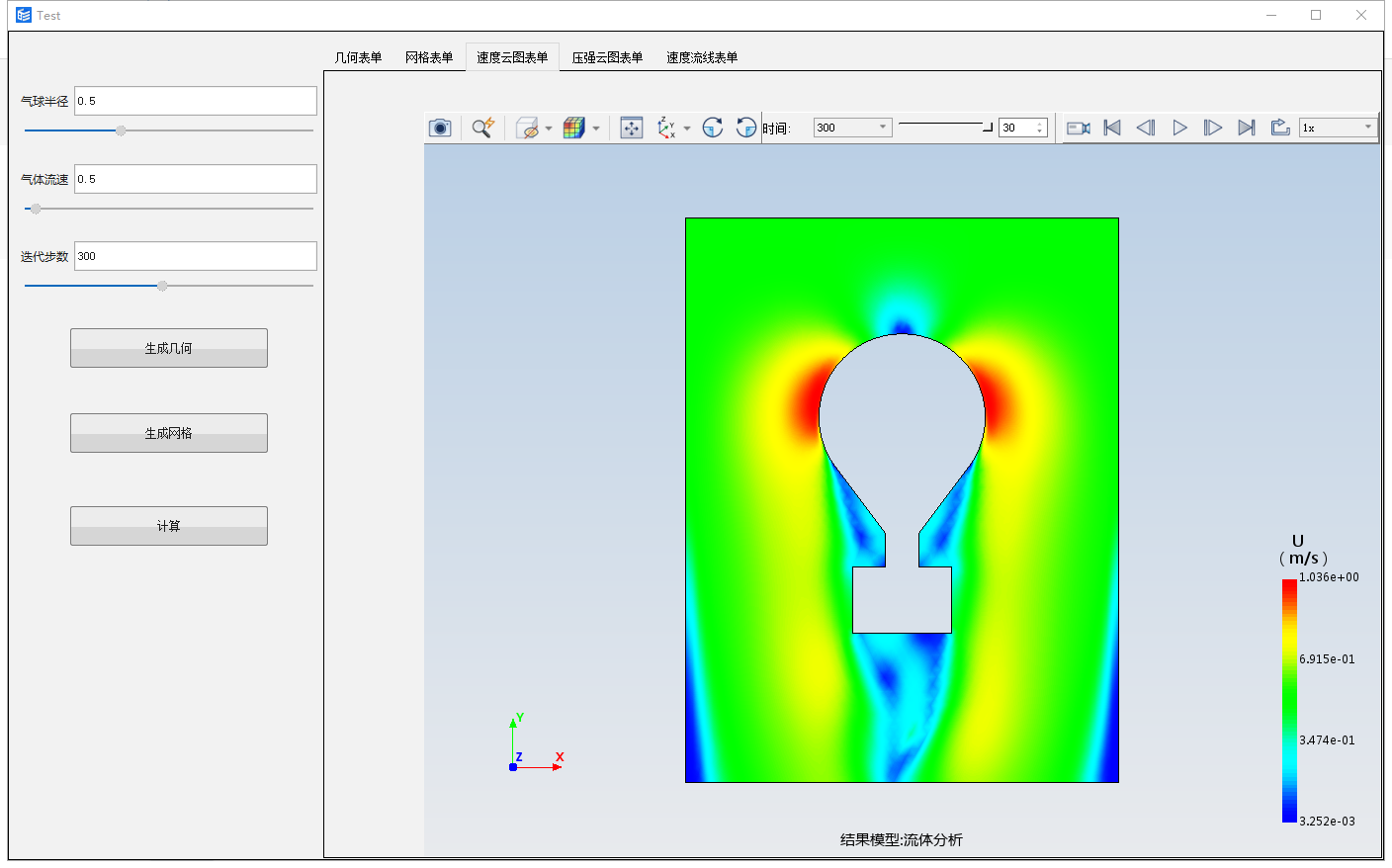Click the 气球半径 input field
Image resolution: width=1392 pixels, height=868 pixels.
coord(196,101)
